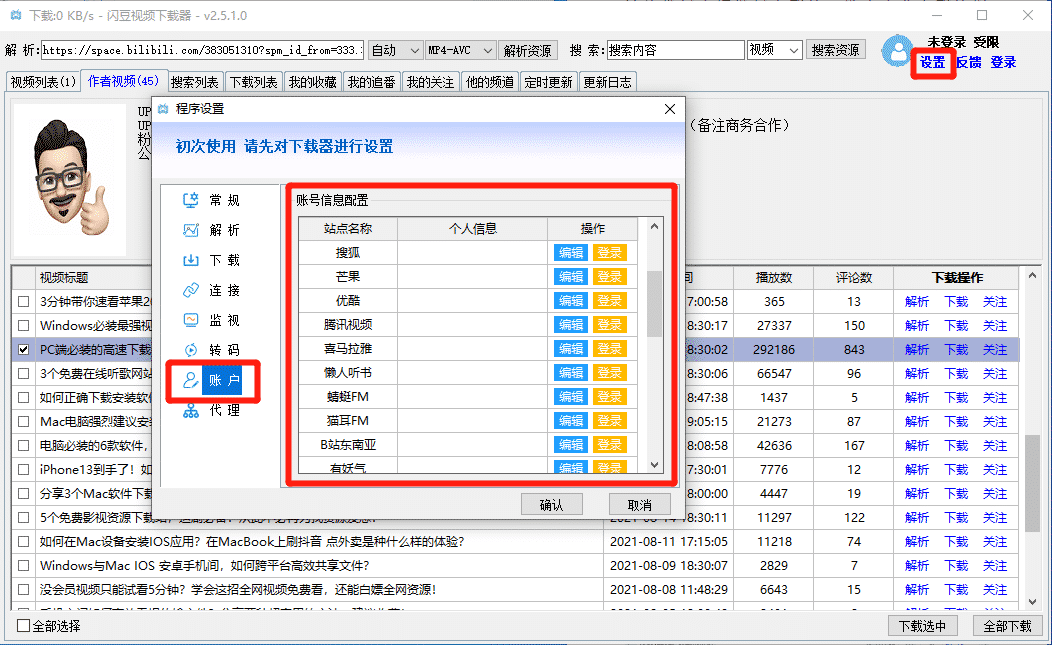The image size is (1052, 645).
Task: Expand the MP4-AVC format dropdown
Action: coord(488,50)
